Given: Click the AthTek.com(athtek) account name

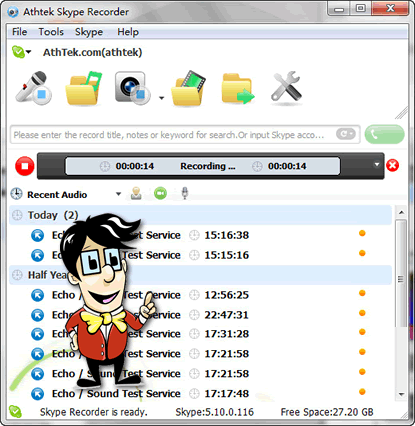Looking at the screenshot, I should [x=93, y=52].
